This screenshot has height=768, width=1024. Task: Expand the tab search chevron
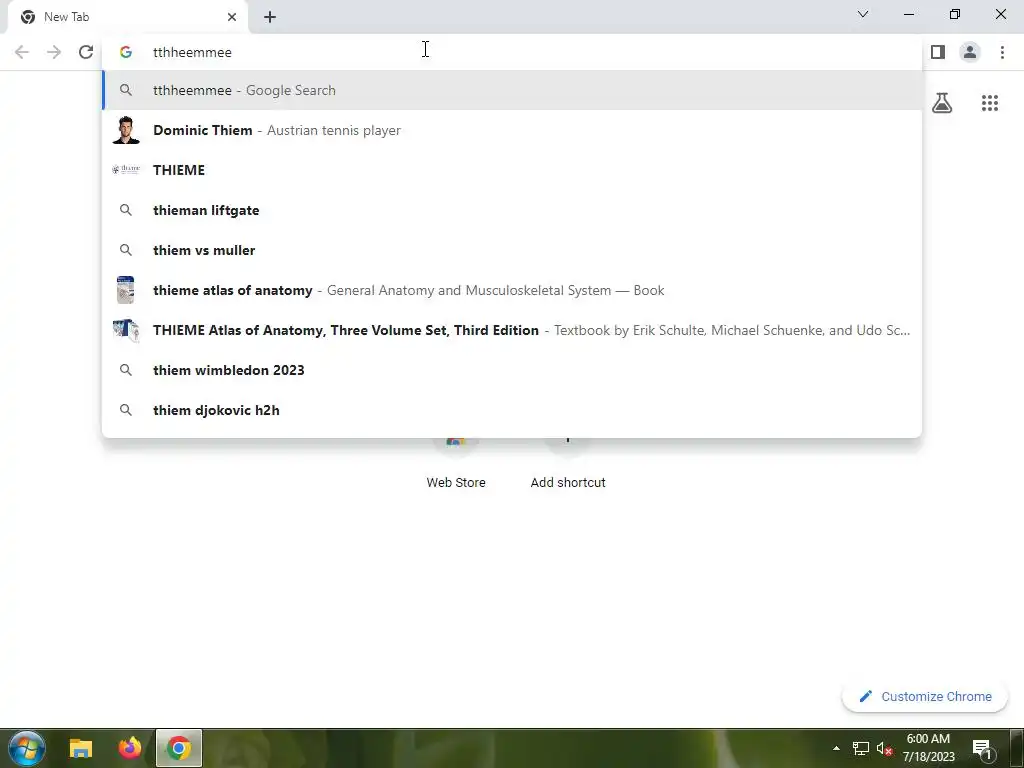click(863, 14)
